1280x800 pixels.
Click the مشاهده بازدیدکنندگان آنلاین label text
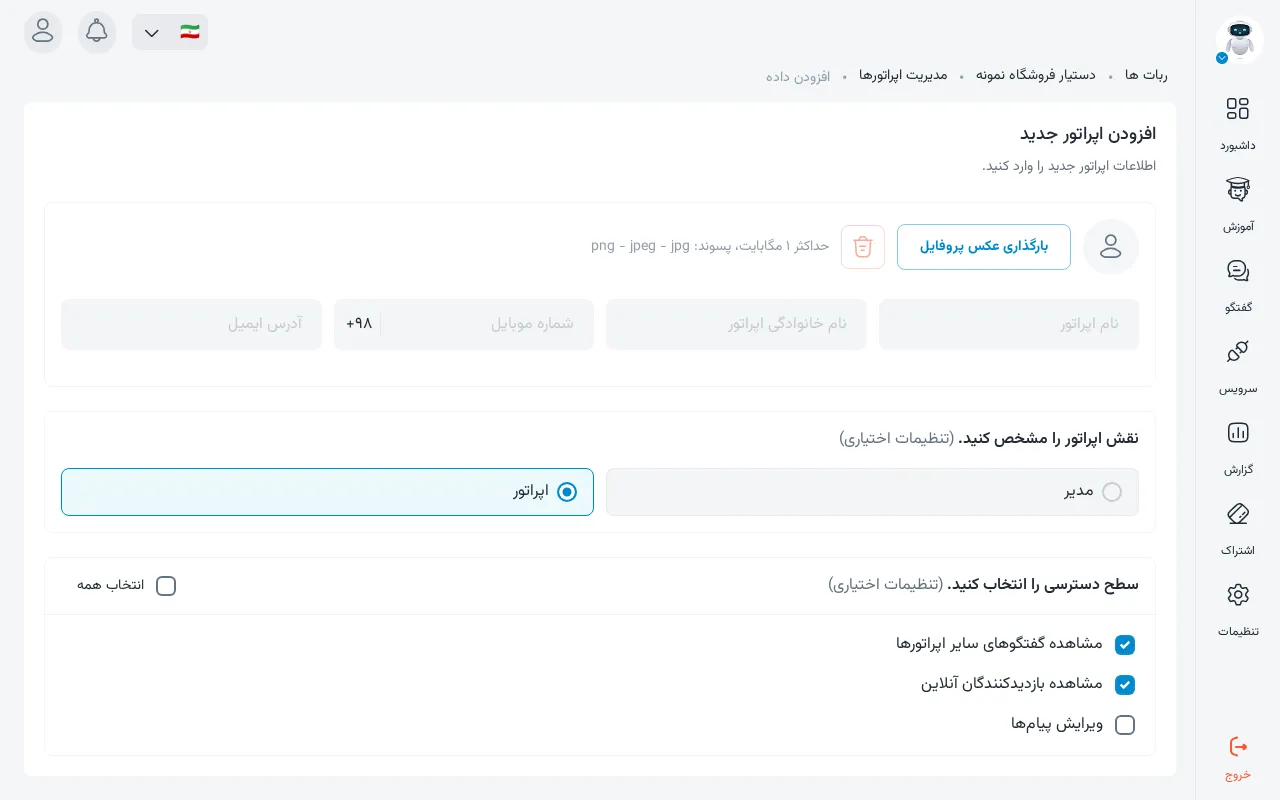tap(1012, 684)
